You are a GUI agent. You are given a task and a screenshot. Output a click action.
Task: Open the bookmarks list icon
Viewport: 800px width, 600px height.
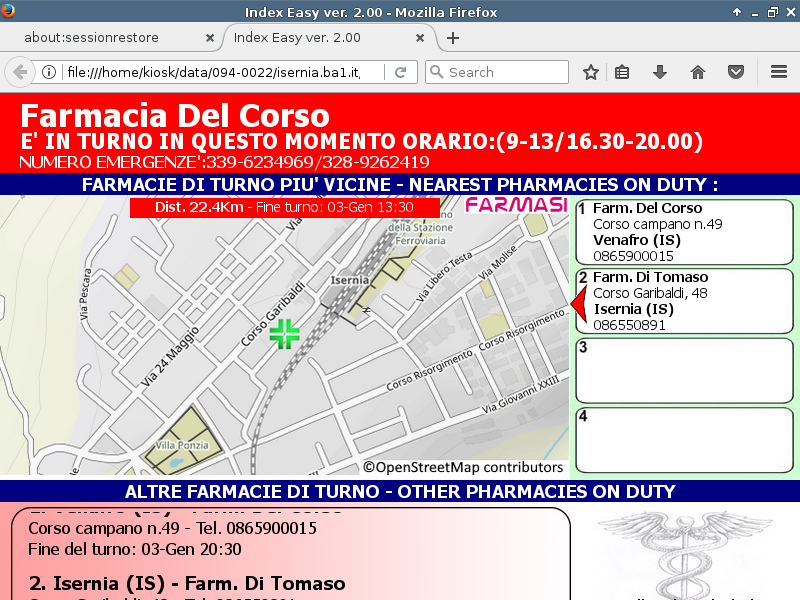pos(622,72)
